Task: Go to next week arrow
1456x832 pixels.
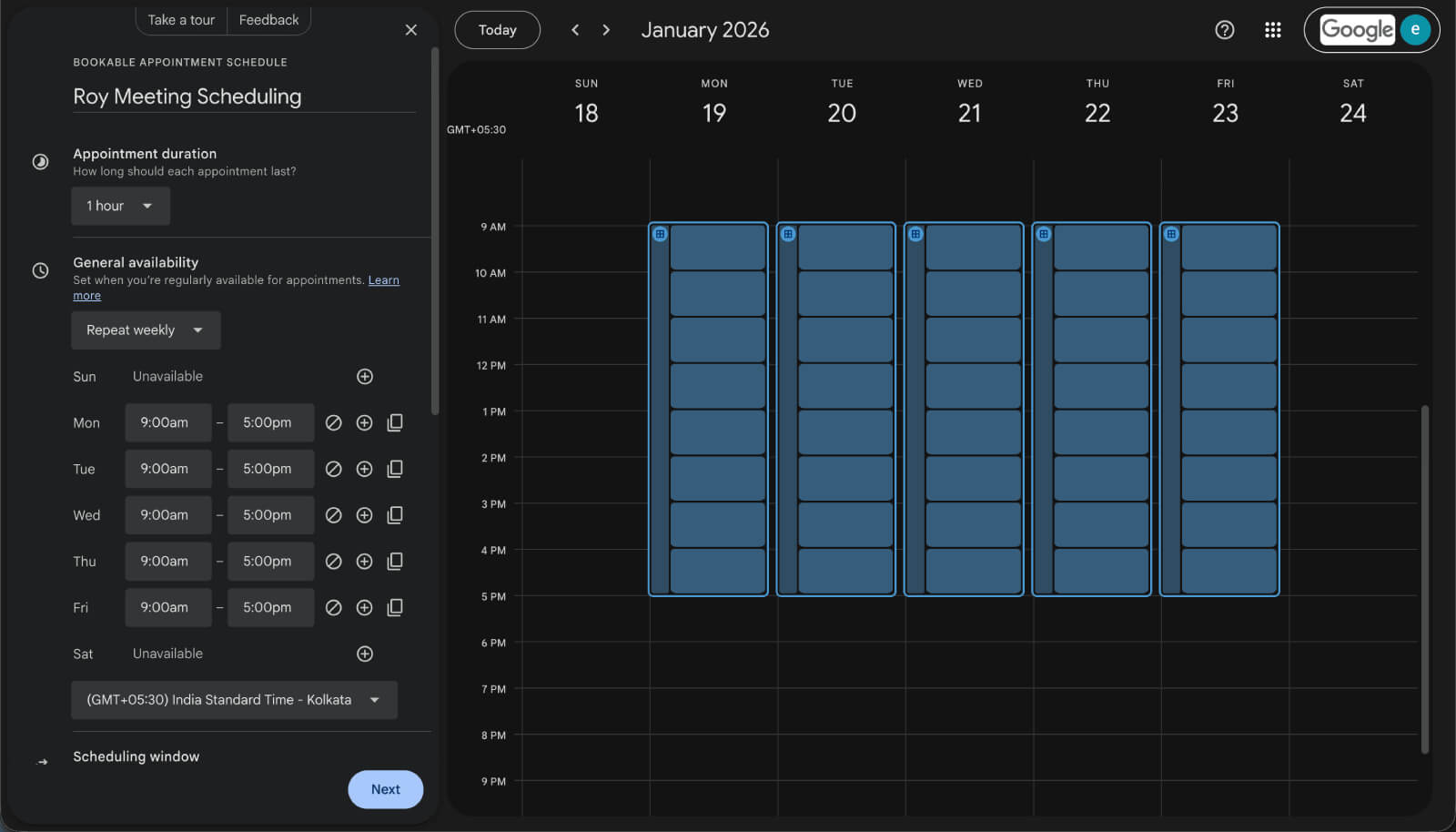Action: coord(606,30)
